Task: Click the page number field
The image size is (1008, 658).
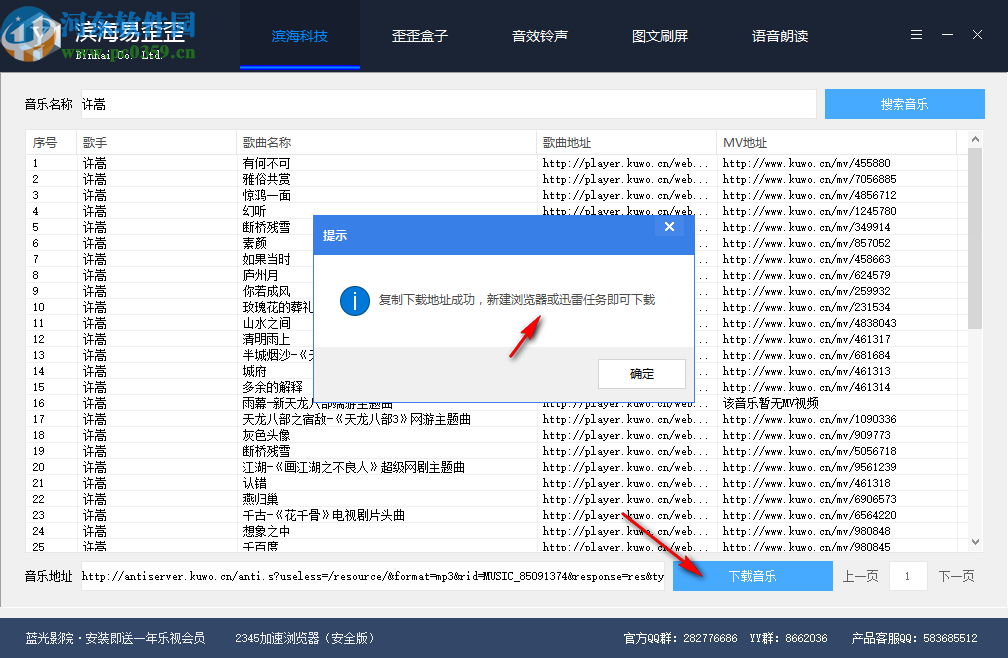Action: pos(908,576)
